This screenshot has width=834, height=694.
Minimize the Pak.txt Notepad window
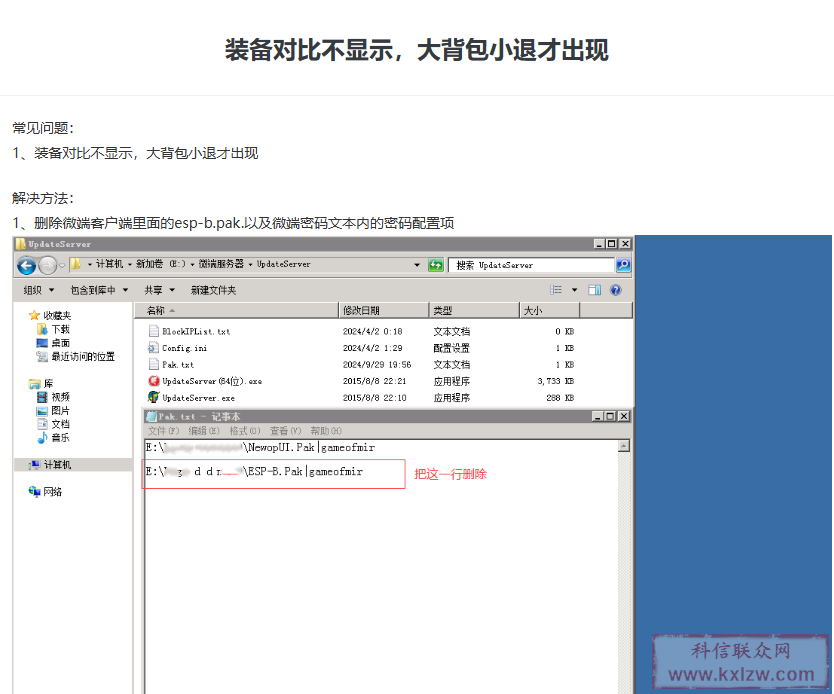click(x=598, y=416)
